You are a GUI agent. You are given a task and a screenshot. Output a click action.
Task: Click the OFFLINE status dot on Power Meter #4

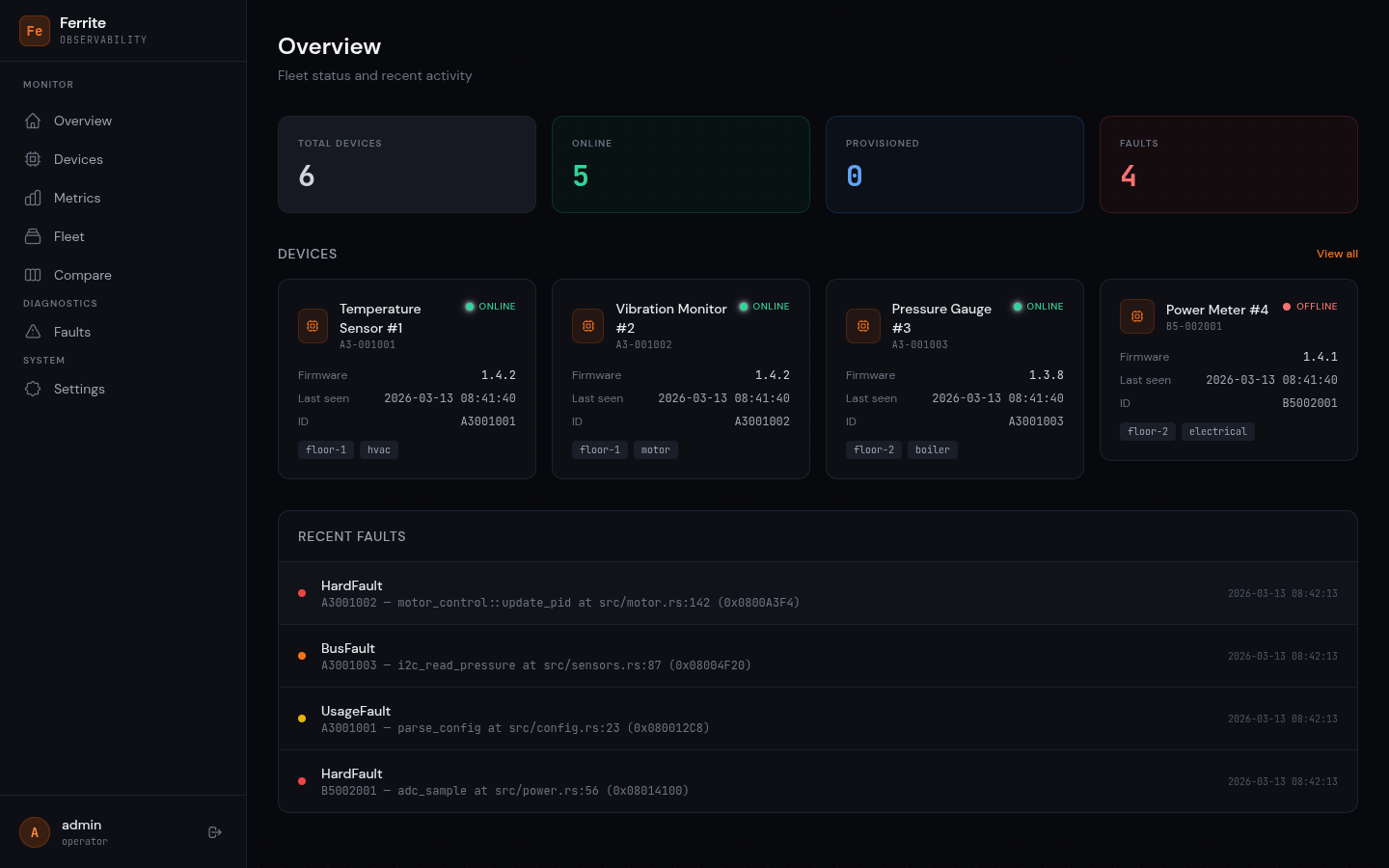(1287, 306)
